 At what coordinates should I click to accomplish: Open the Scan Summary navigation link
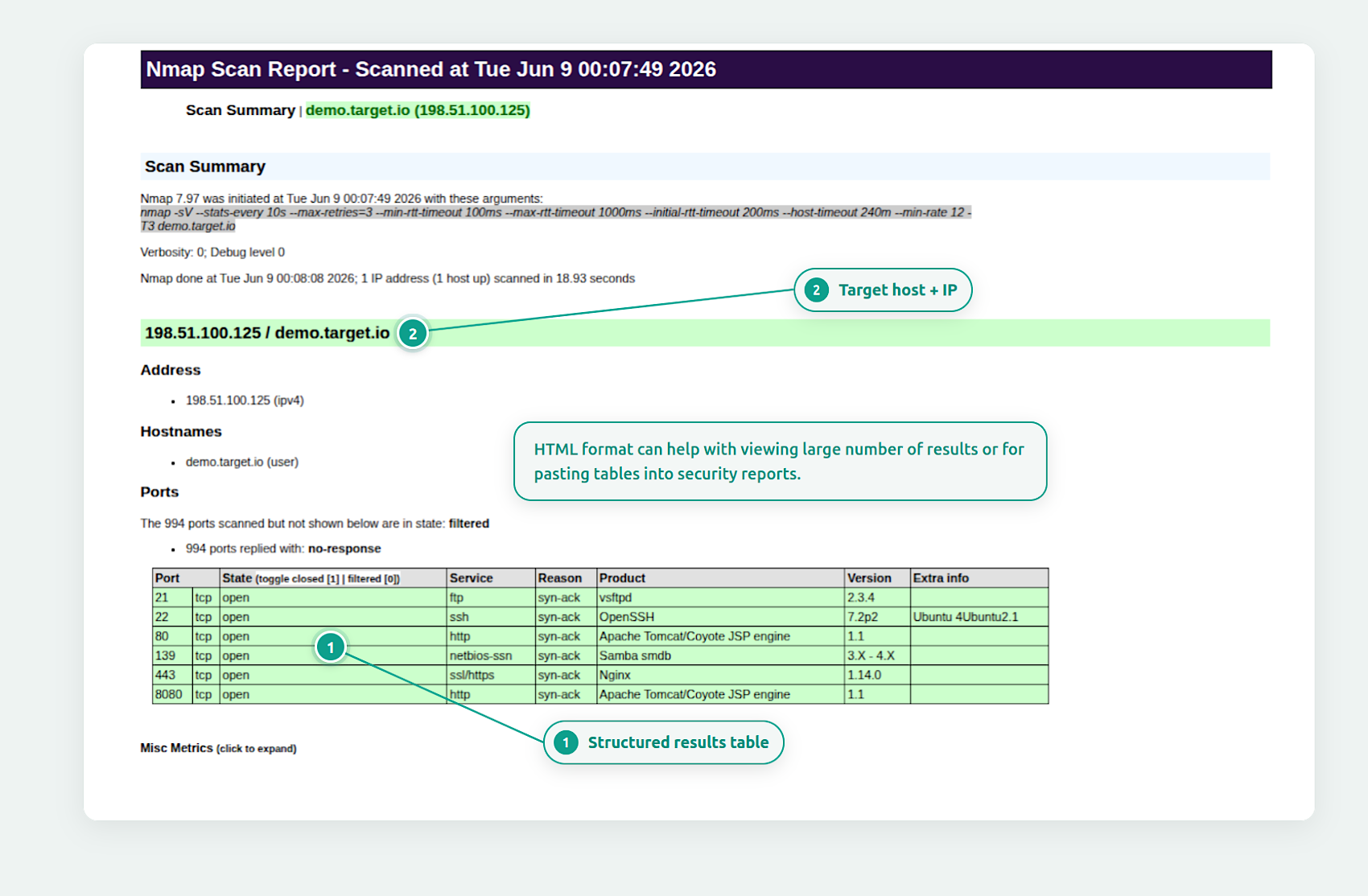[240, 110]
